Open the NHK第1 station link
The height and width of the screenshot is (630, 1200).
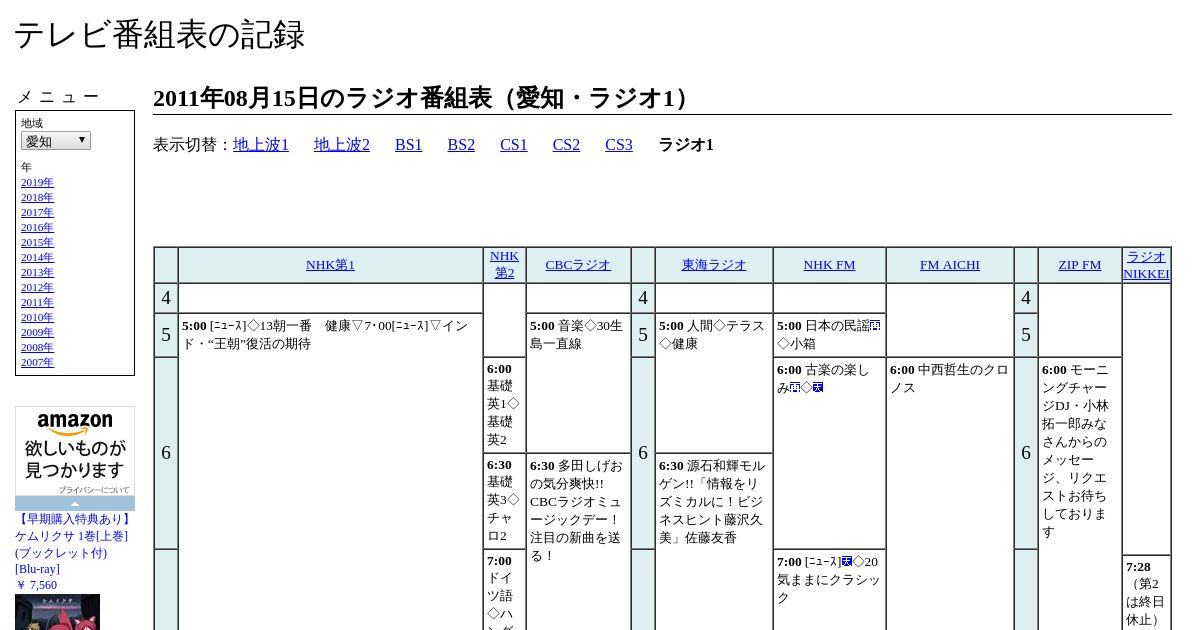pos(330,265)
